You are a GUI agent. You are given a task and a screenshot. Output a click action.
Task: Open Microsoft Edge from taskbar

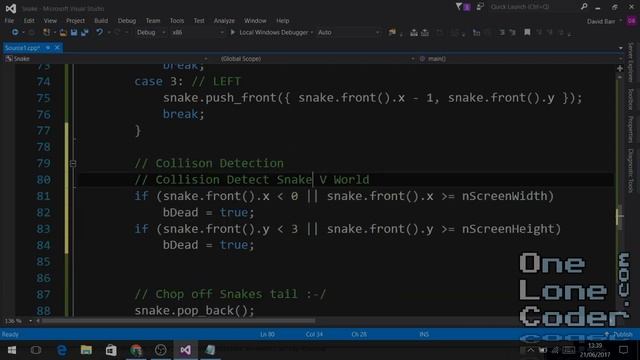62,350
